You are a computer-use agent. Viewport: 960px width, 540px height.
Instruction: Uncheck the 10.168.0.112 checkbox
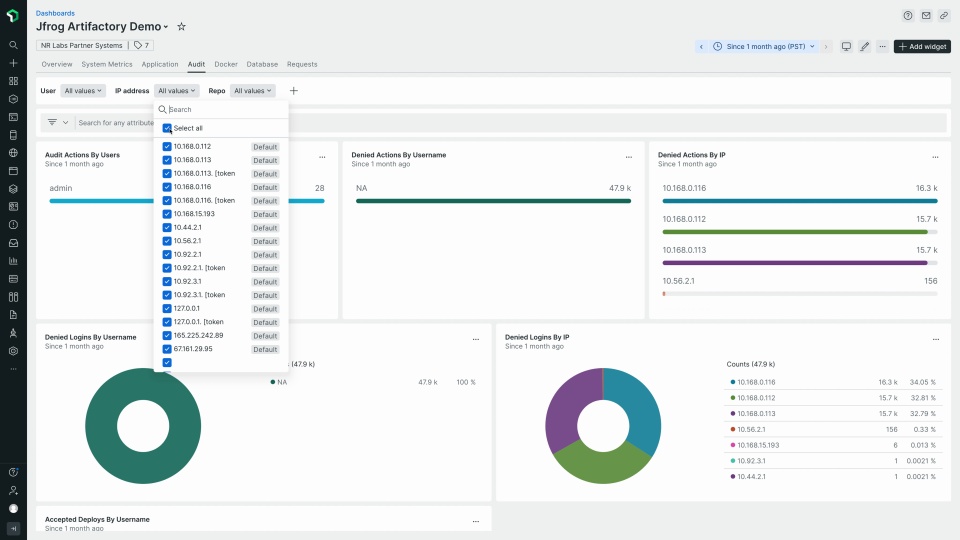(167, 146)
